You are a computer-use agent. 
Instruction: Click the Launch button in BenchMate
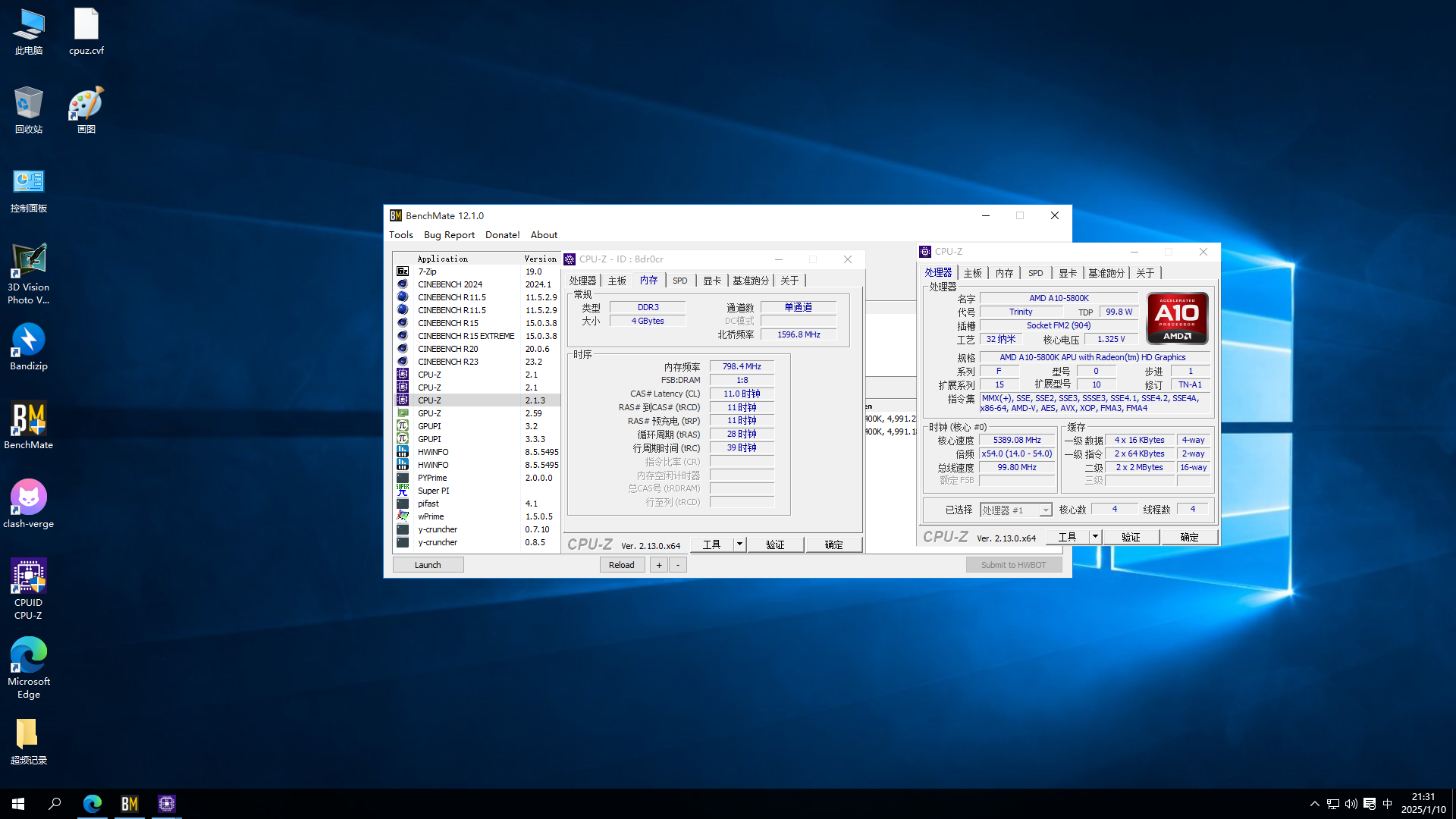coord(428,565)
